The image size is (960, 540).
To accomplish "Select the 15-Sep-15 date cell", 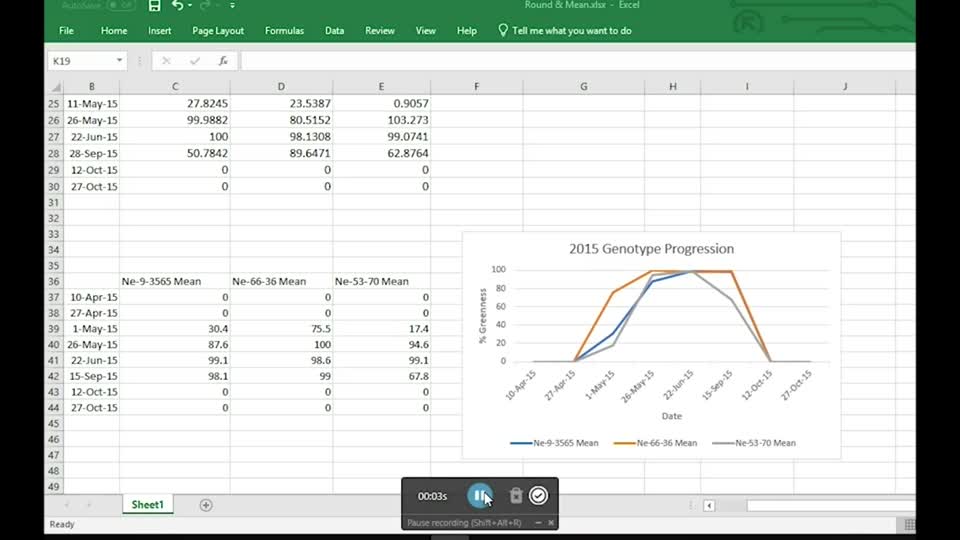I will (92, 376).
